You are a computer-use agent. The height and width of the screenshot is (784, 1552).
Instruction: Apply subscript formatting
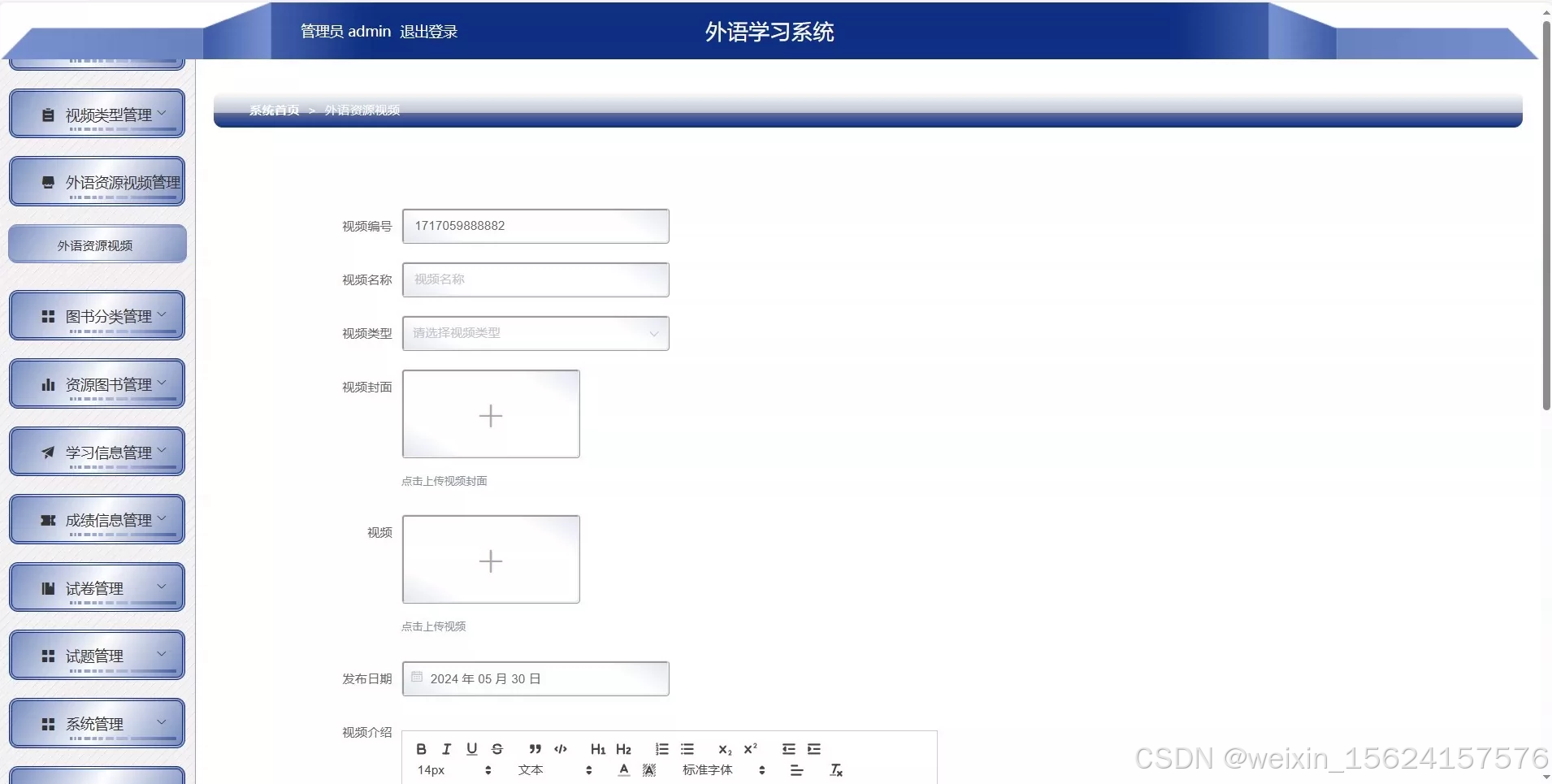point(725,749)
